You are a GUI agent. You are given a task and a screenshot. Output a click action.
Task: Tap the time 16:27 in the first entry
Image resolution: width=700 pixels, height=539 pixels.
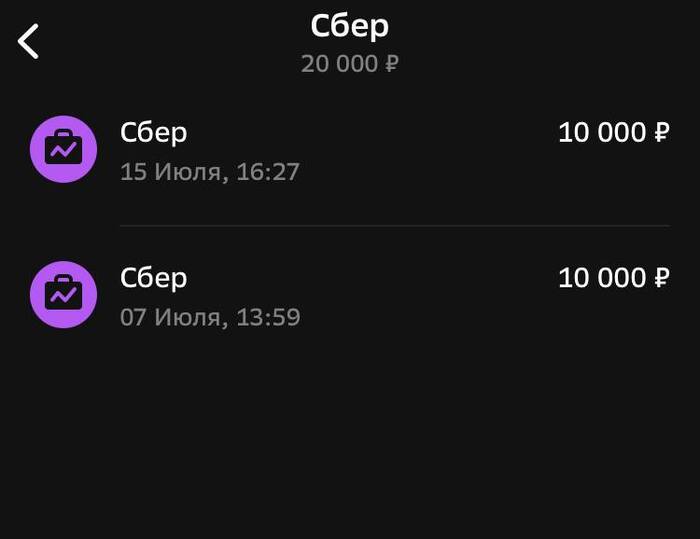268,172
